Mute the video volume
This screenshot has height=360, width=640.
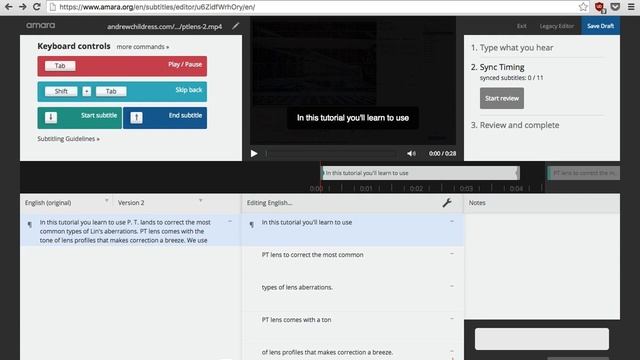(x=411, y=153)
